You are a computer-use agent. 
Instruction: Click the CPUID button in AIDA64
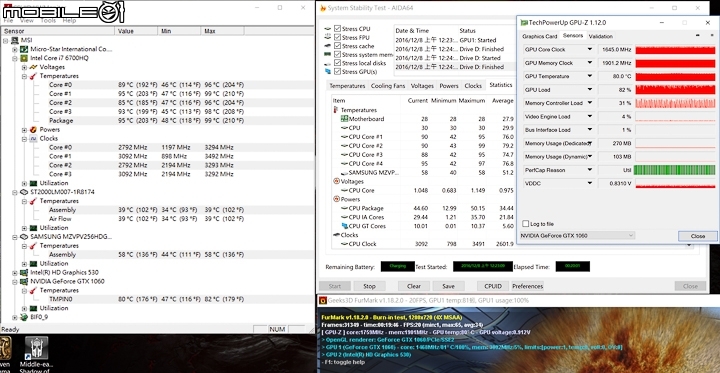pos(493,286)
